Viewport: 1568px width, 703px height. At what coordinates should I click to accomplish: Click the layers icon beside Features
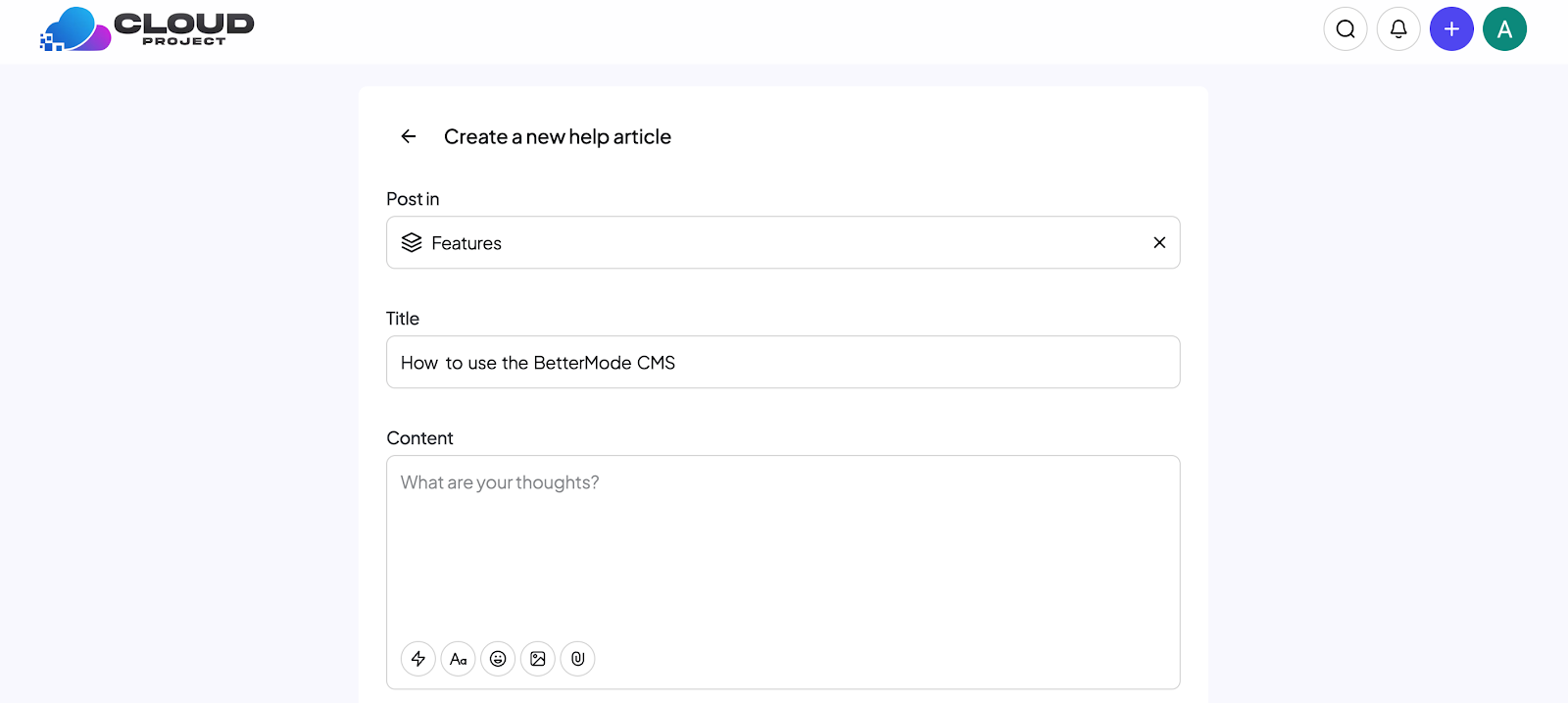pyautogui.click(x=412, y=242)
